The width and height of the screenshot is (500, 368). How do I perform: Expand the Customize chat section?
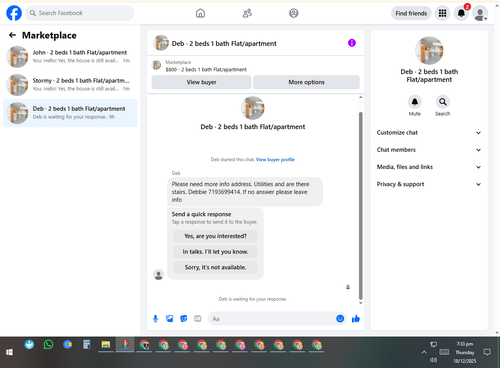pyautogui.click(x=429, y=133)
